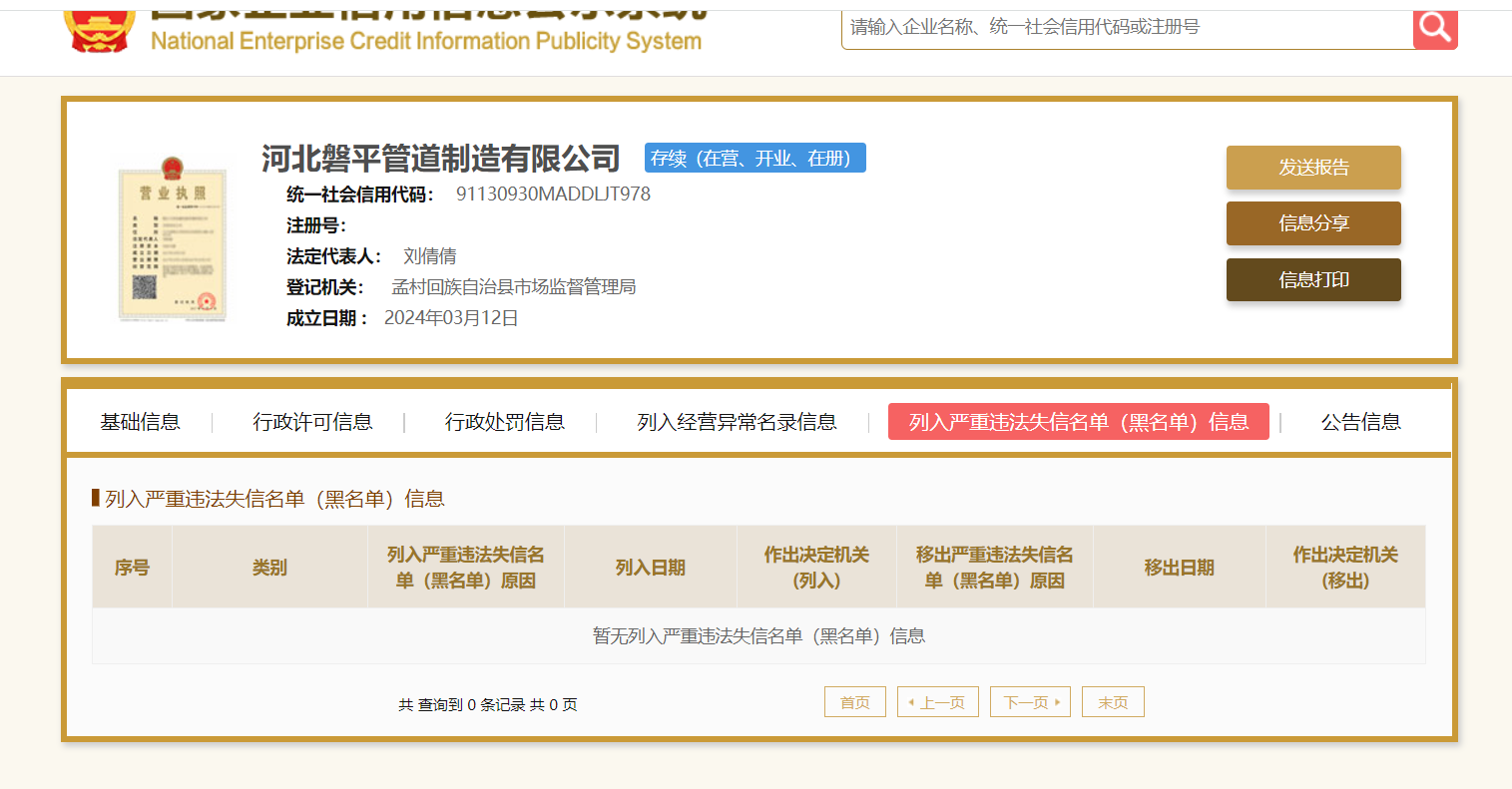Click 列入严重违法失信名单（黑名单）原因 column header
Viewport: 1512px width, 789px height.
pyautogui.click(x=466, y=568)
